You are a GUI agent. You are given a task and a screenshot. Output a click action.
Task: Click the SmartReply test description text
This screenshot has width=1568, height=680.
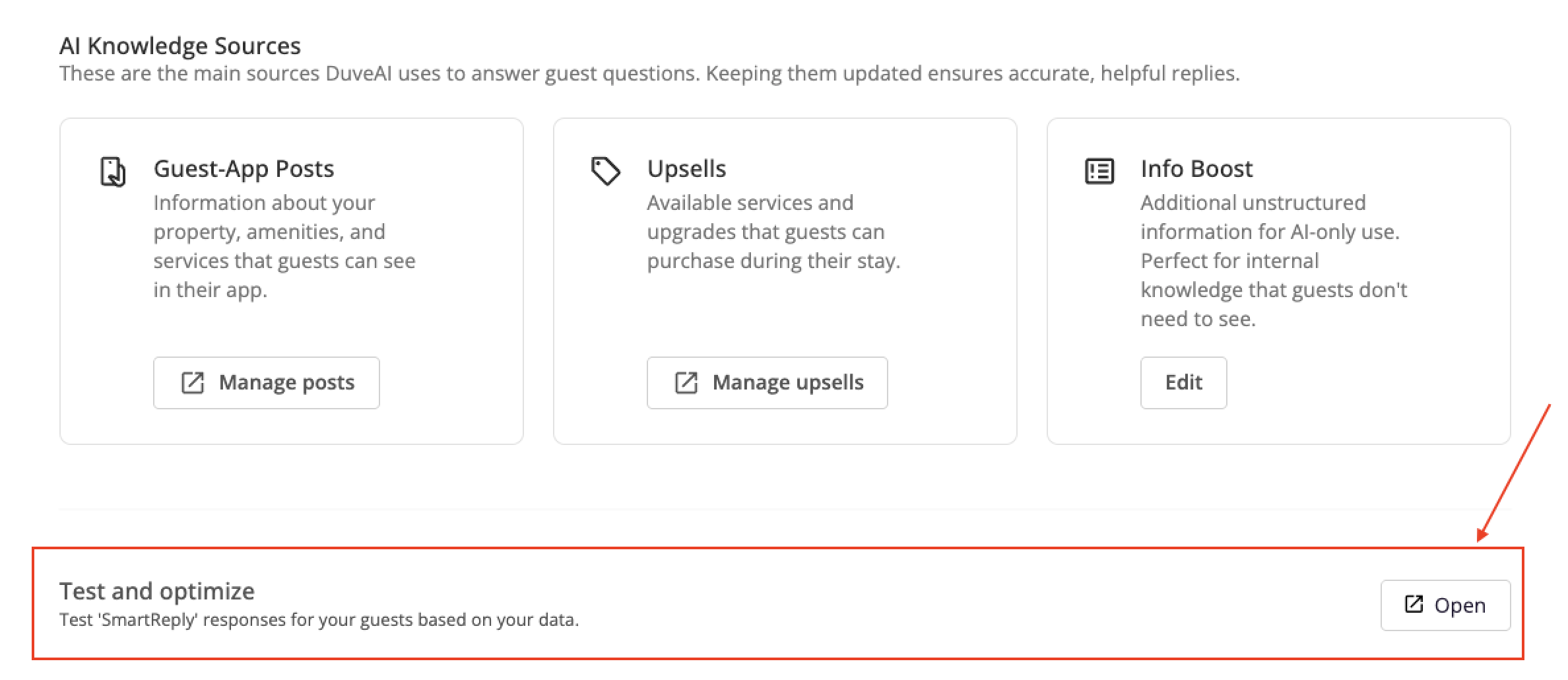click(x=319, y=620)
